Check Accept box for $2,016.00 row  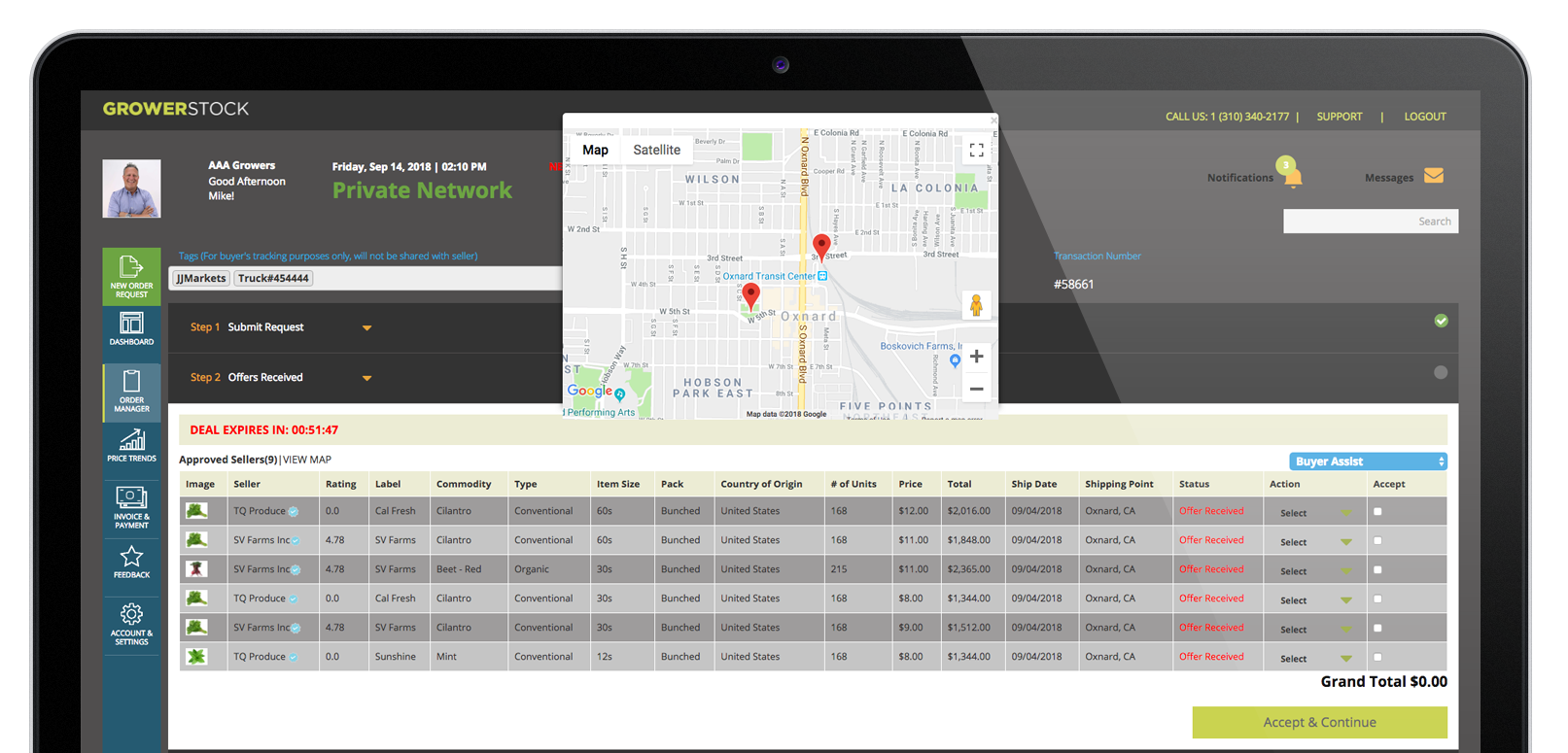(x=1377, y=511)
